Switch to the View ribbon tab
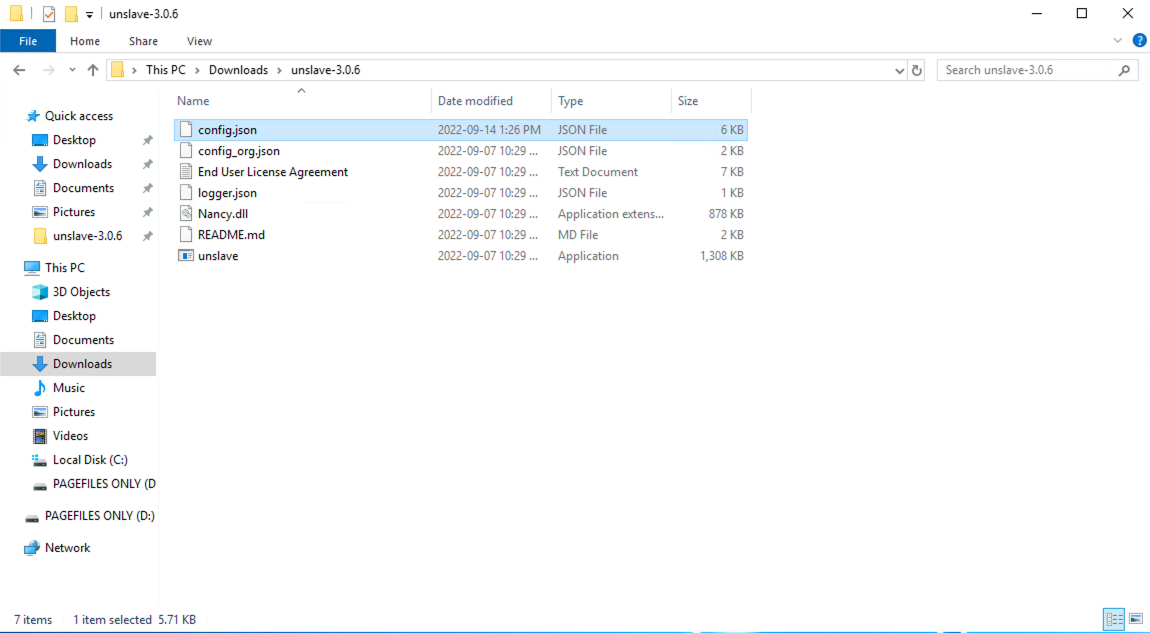The width and height of the screenshot is (1150, 633). (x=199, y=41)
